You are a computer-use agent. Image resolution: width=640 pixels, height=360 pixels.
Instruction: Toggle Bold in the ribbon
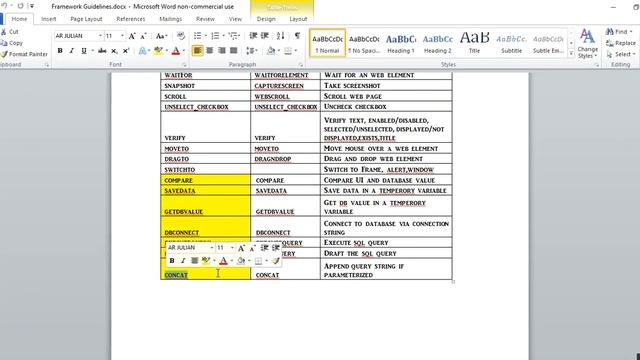(x=60, y=51)
